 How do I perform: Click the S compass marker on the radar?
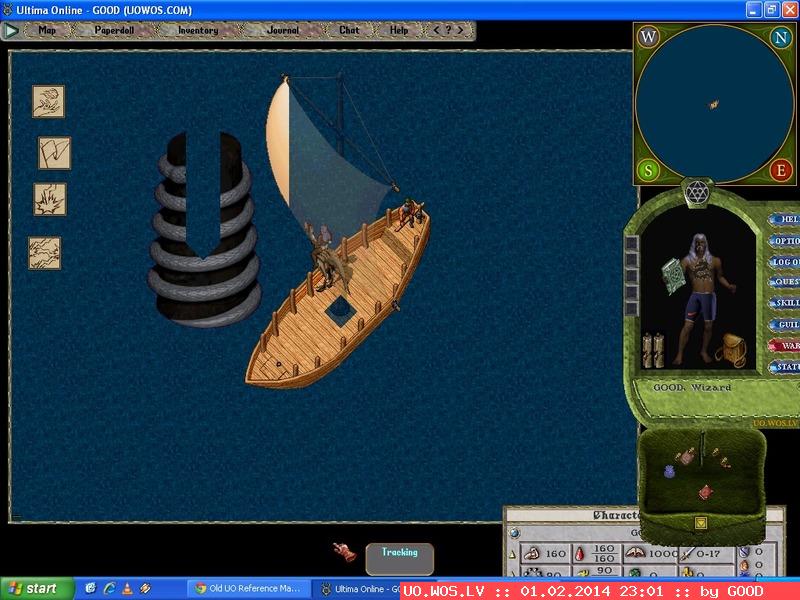click(648, 170)
